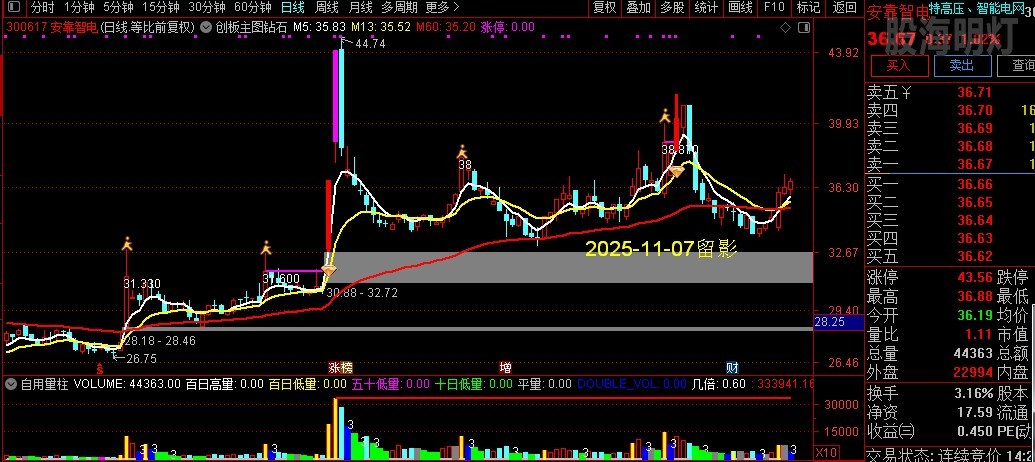Click the 卖出 sell button
Viewport: 1035px width, 462px height.
961,66
